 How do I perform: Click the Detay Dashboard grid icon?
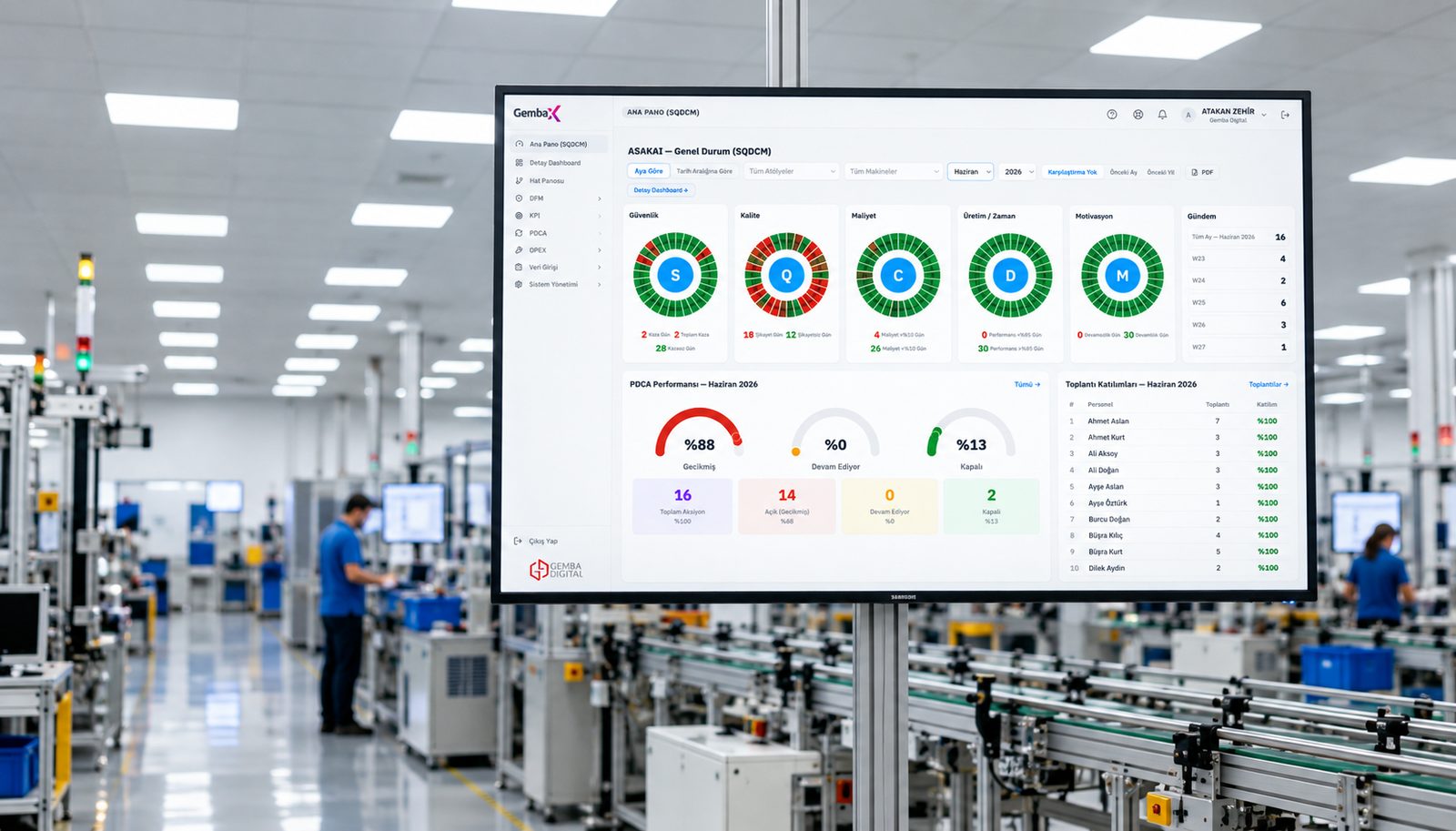click(x=520, y=163)
